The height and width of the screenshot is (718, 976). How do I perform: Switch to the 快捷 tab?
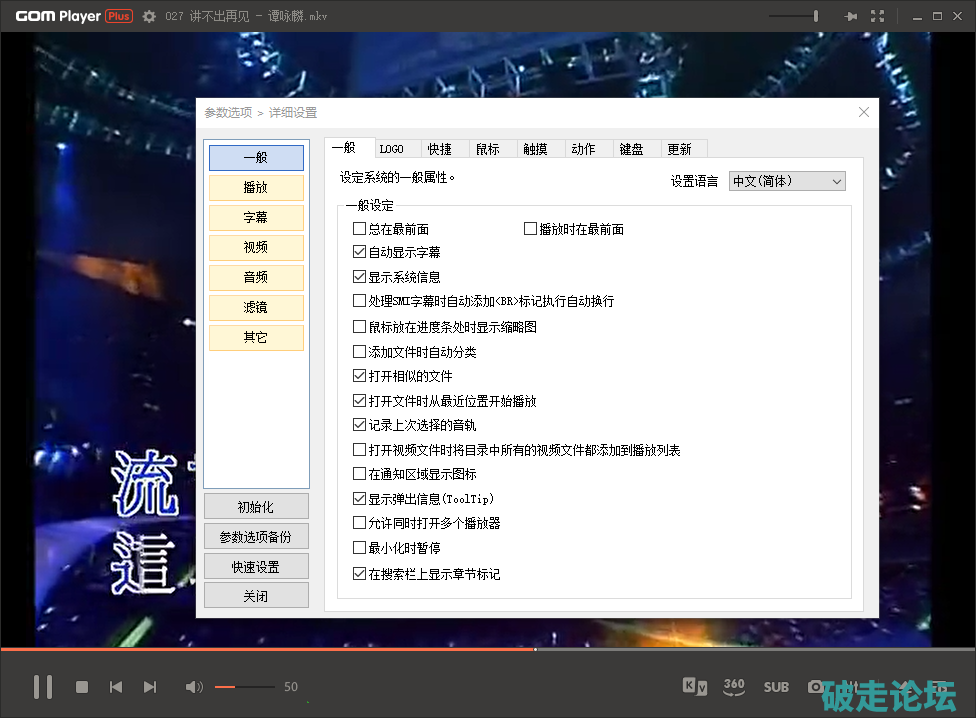coord(440,149)
